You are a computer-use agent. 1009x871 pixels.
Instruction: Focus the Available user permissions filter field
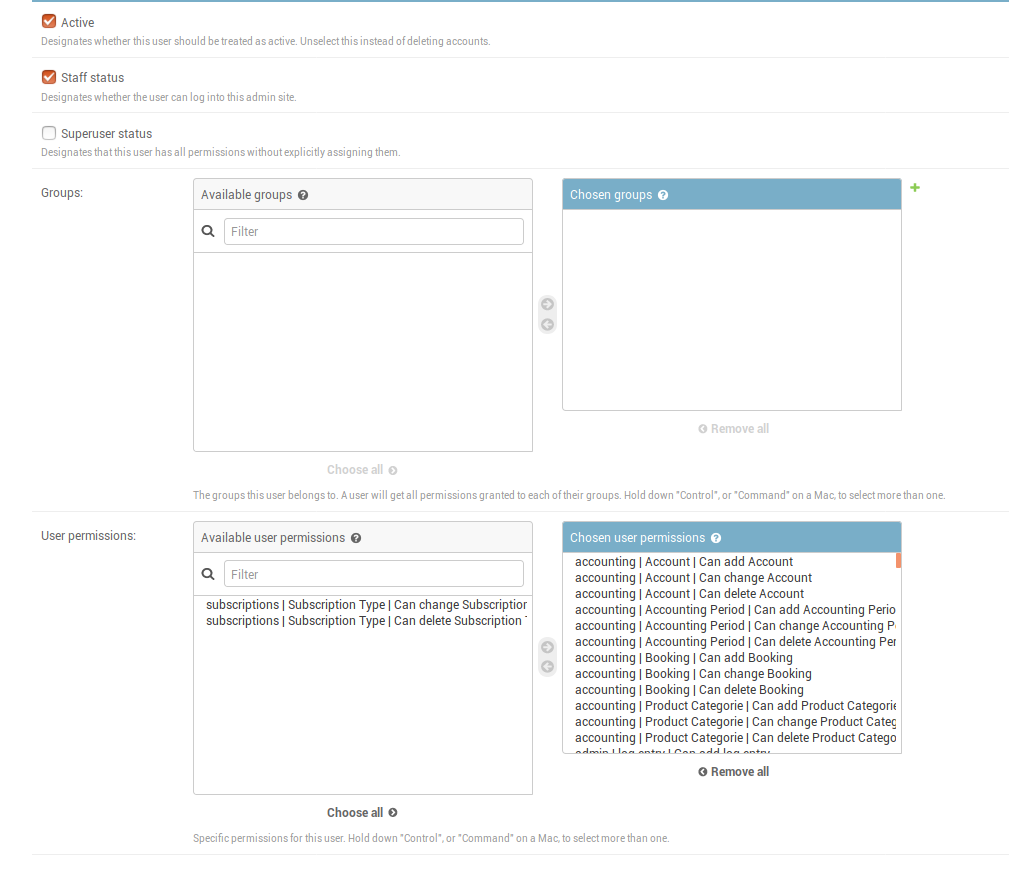point(374,574)
